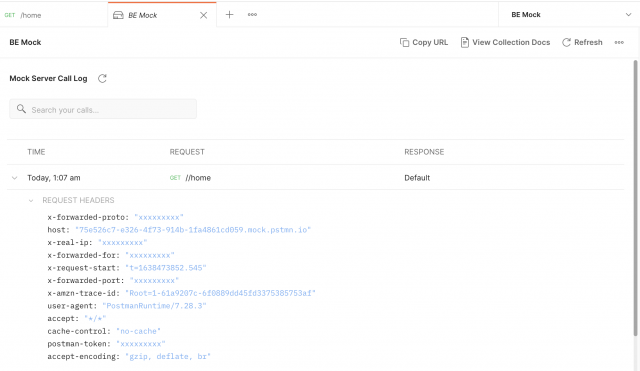Click the REQUEST column header
Image resolution: width=640 pixels, height=371 pixels.
(x=187, y=152)
